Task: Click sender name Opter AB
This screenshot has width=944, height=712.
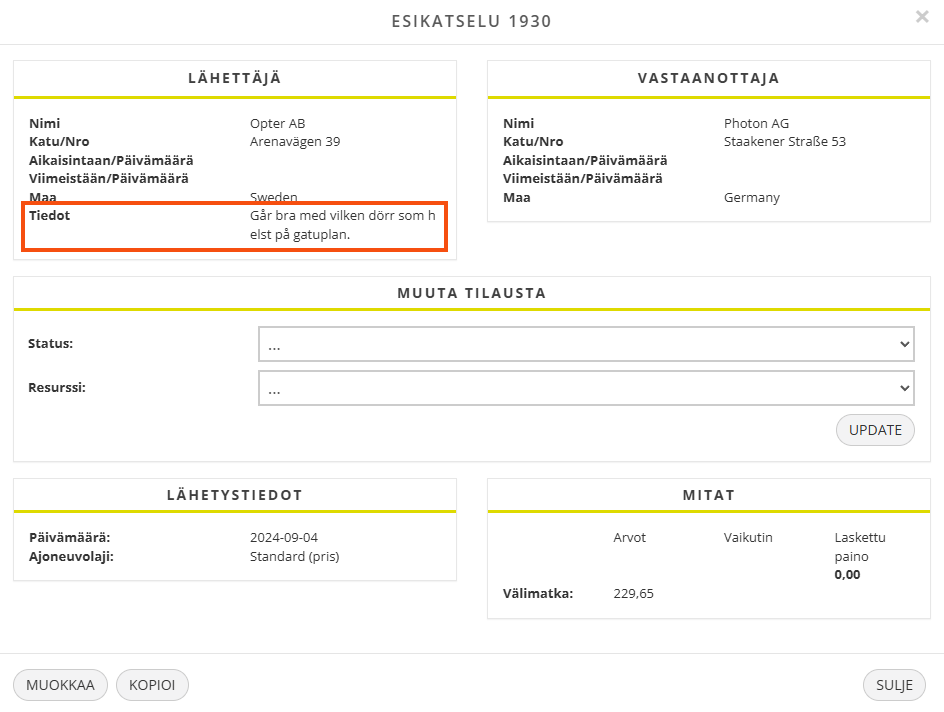Action: tap(277, 124)
